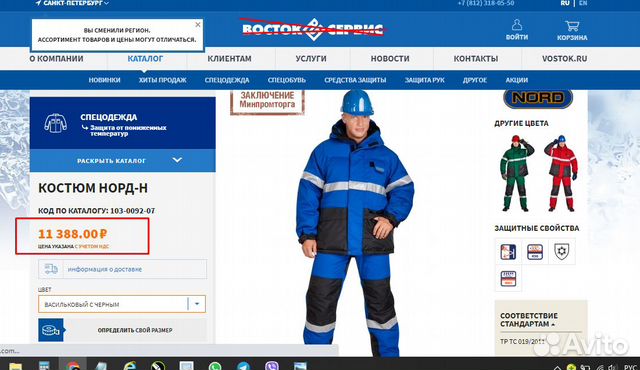This screenshot has width=640, height=370.
Task: Click the Восток-Сервис logo
Action: (313, 29)
